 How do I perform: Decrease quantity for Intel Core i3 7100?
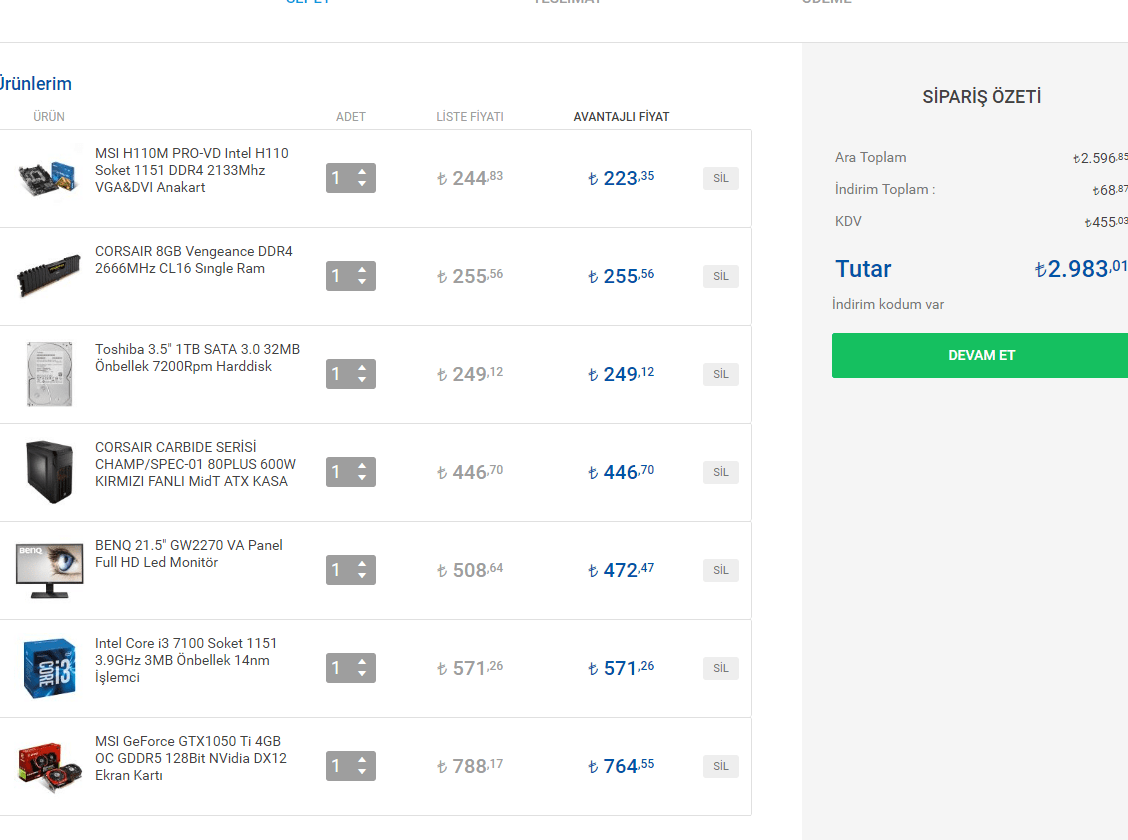[362, 674]
